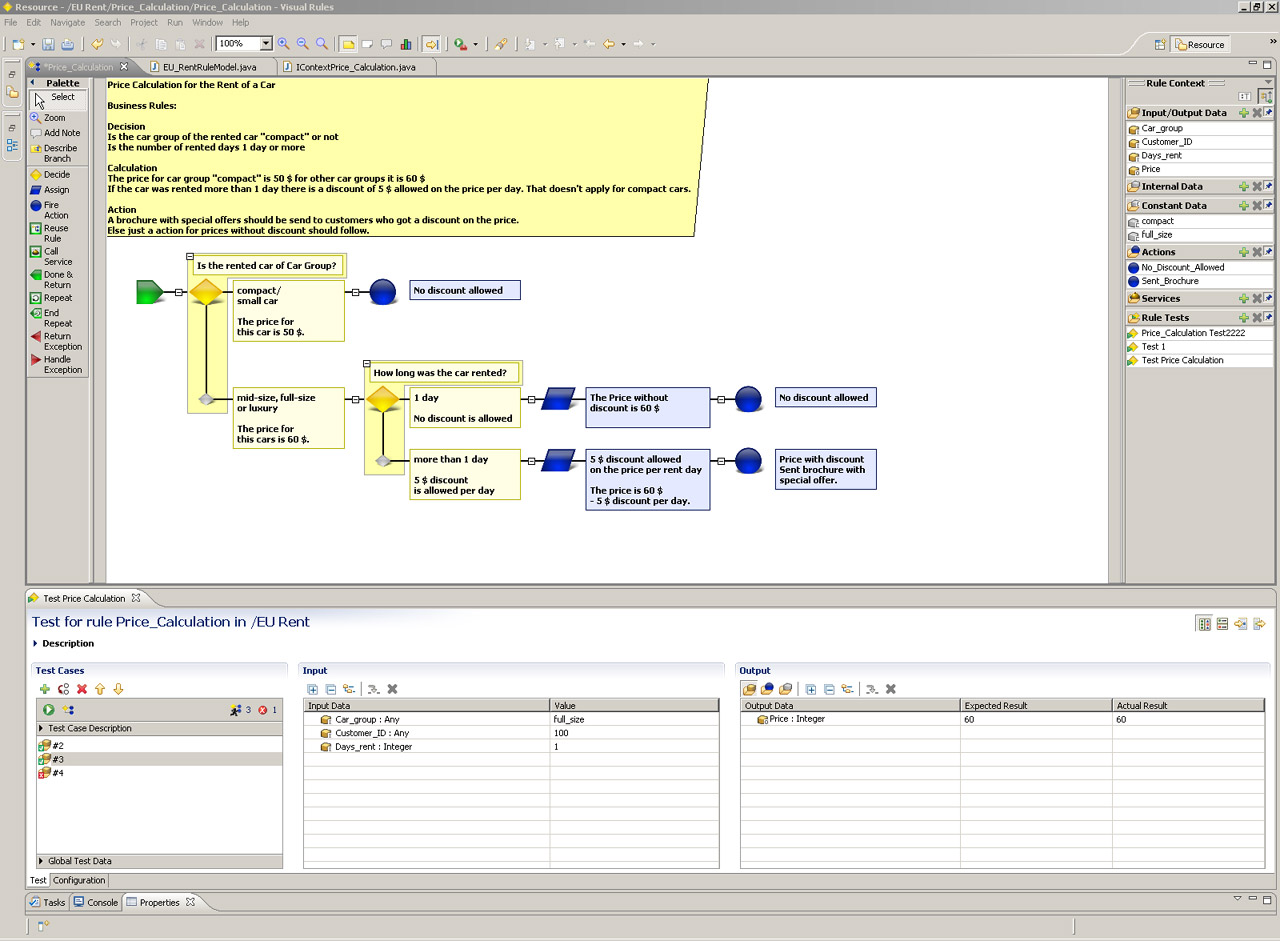Click the Save icon in the toolbar
The width and height of the screenshot is (1280, 941).
pyautogui.click(x=48, y=44)
